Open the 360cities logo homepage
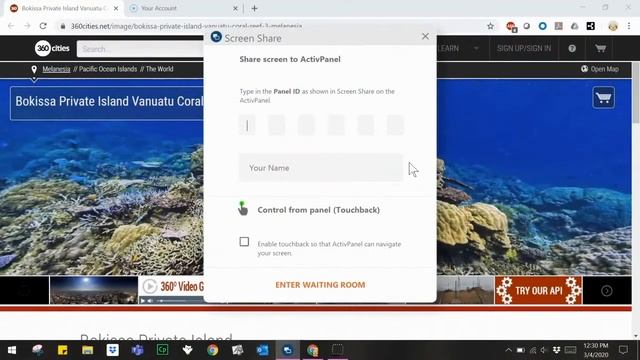The width and height of the screenshot is (640, 360). tap(52, 48)
